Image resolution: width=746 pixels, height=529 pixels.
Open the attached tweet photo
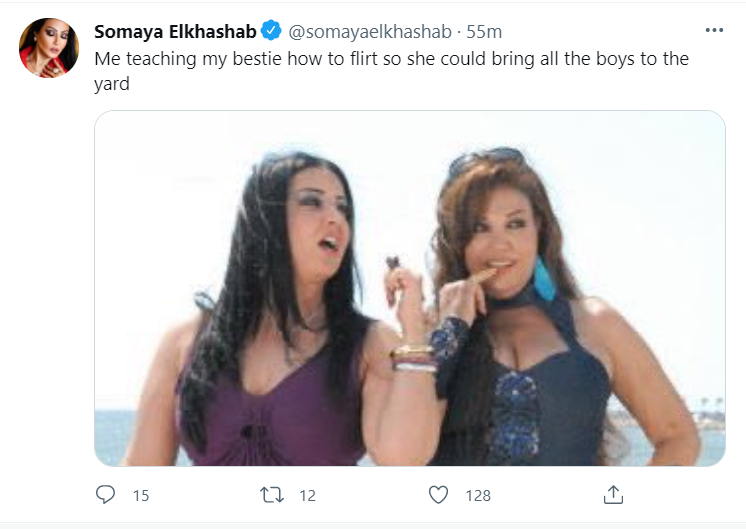(410, 288)
